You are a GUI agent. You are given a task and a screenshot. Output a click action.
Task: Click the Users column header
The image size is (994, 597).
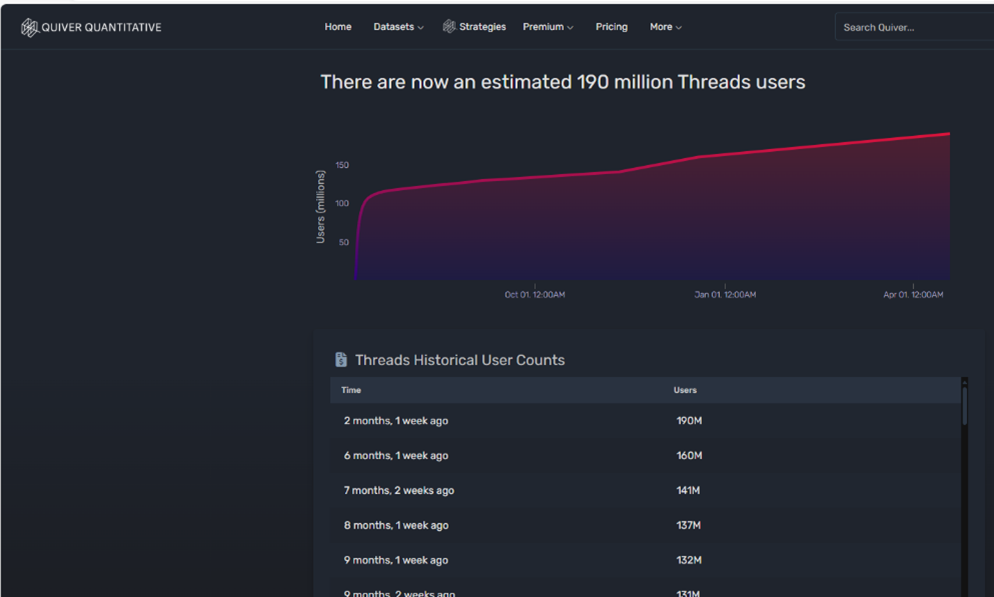coord(685,390)
